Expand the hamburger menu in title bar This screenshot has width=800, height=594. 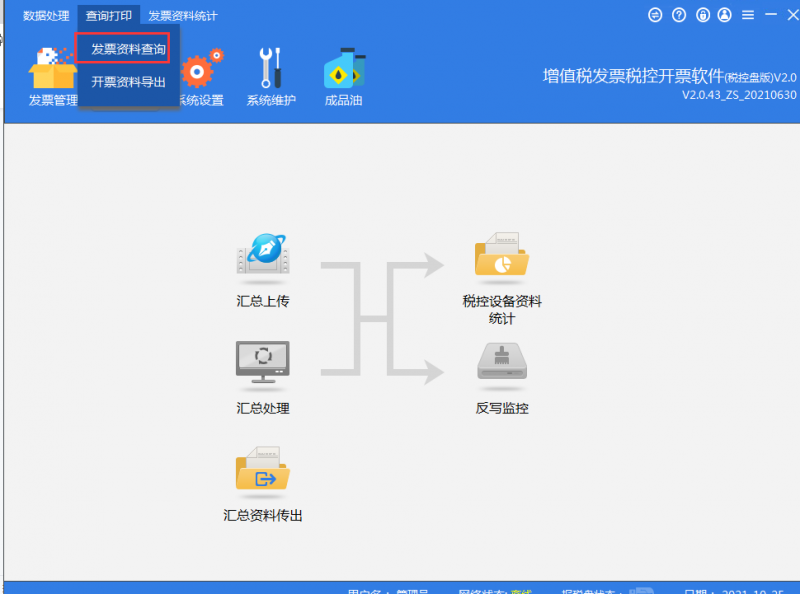click(747, 15)
